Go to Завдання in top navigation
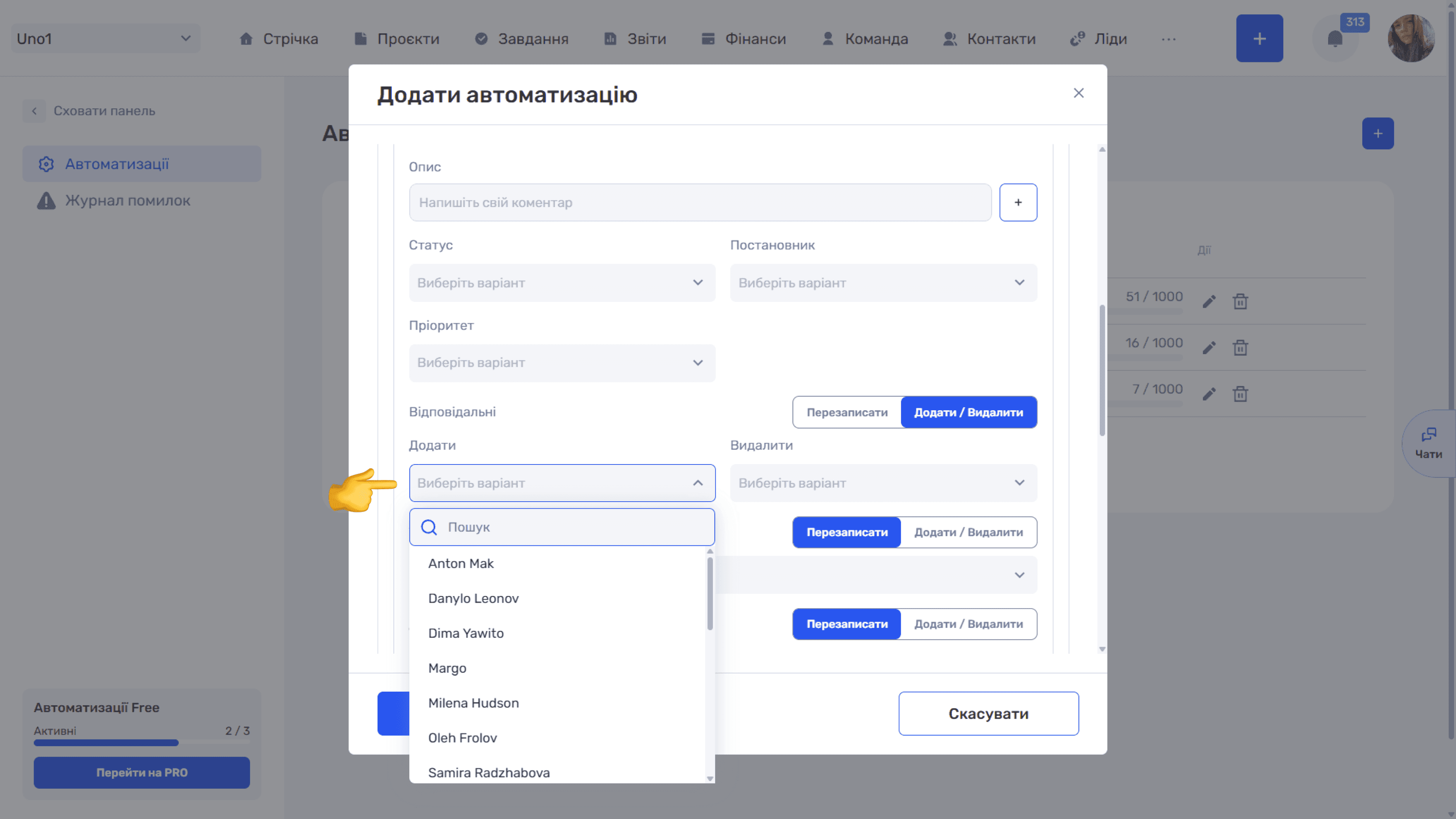Viewport: 1456px width, 819px height. click(521, 39)
